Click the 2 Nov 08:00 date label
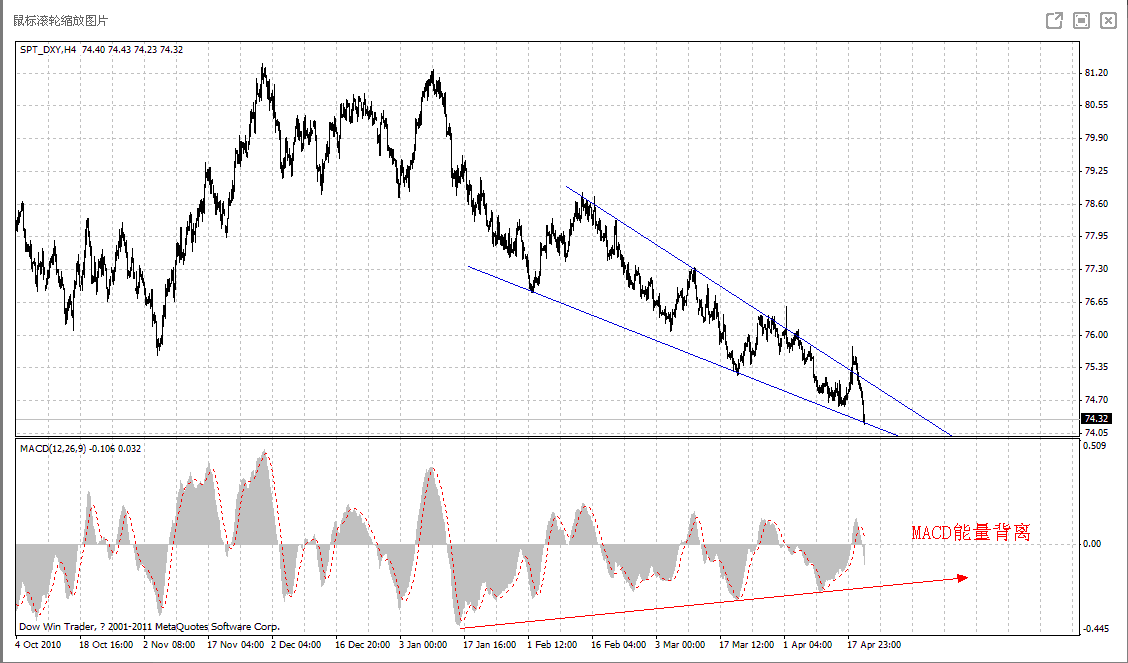This screenshot has width=1128, height=663. [169, 644]
